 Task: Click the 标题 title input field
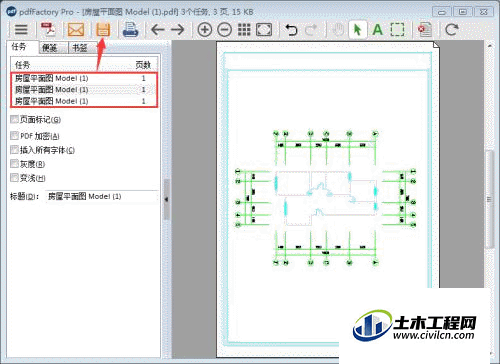point(101,196)
